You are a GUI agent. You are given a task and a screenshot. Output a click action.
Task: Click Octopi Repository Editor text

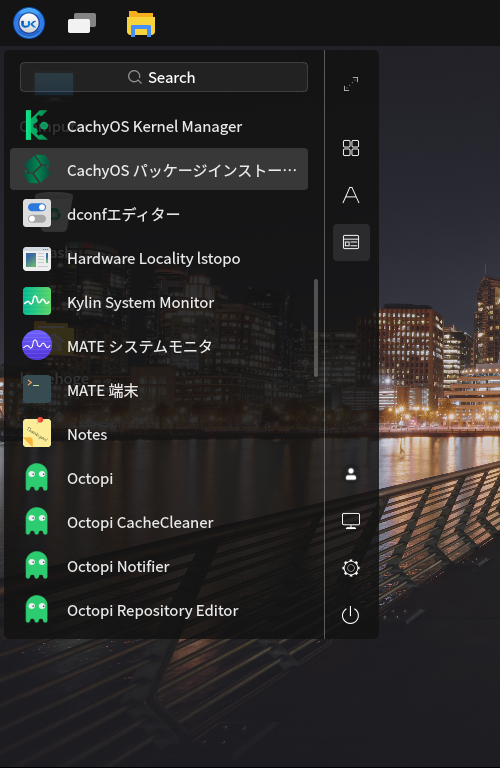coord(152,611)
